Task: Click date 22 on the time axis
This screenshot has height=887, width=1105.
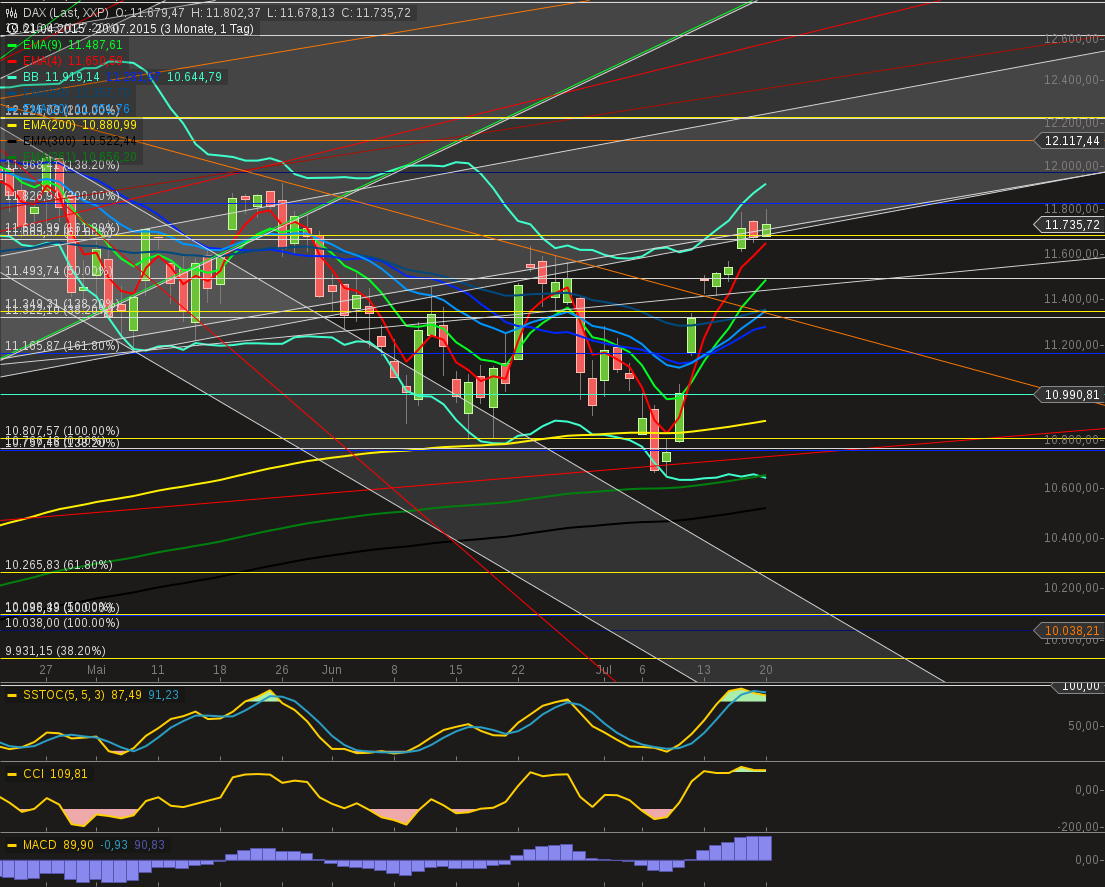Action: [518, 670]
